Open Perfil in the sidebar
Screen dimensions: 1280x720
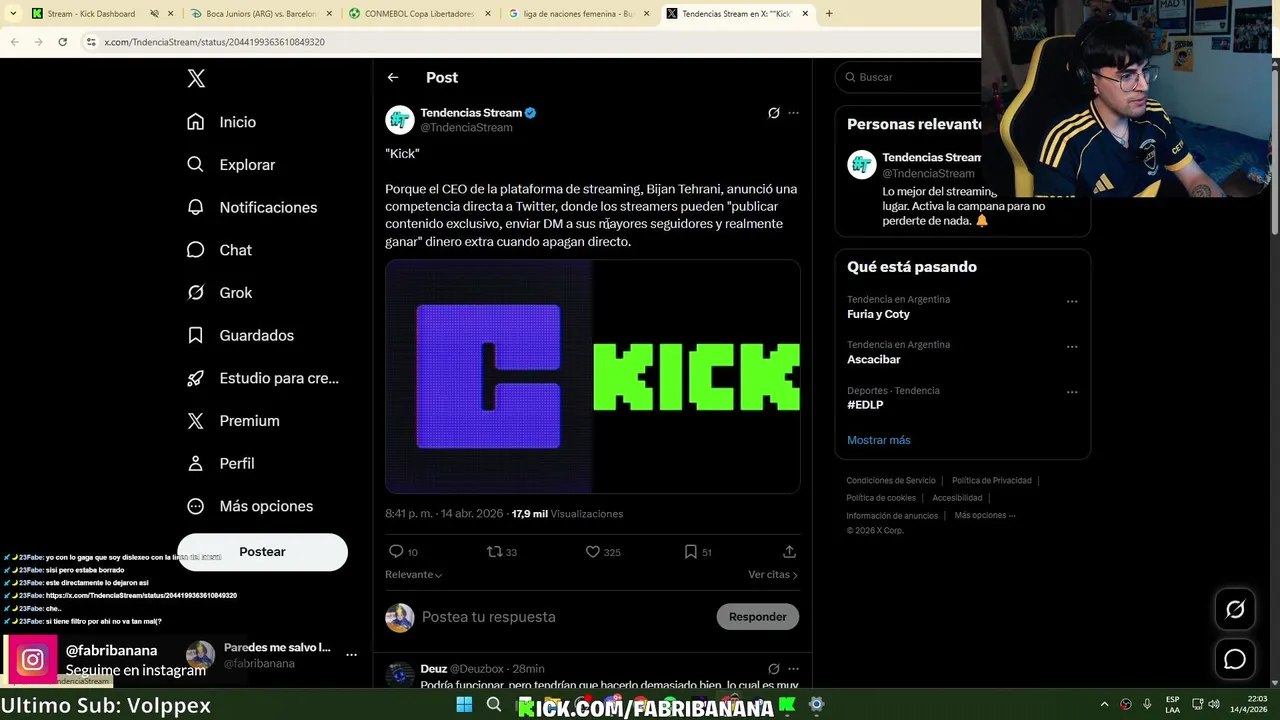point(221,463)
